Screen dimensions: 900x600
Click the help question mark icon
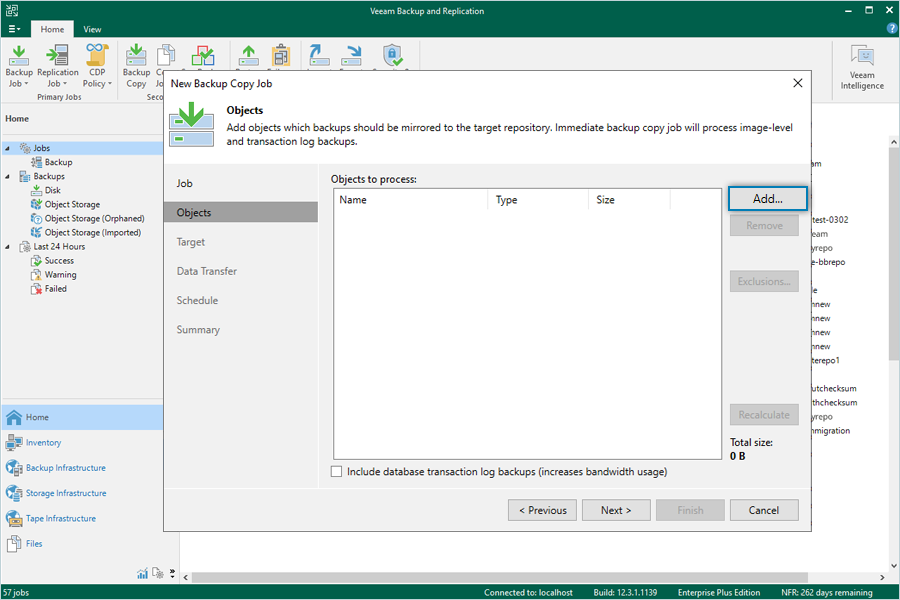pyautogui.click(x=892, y=29)
